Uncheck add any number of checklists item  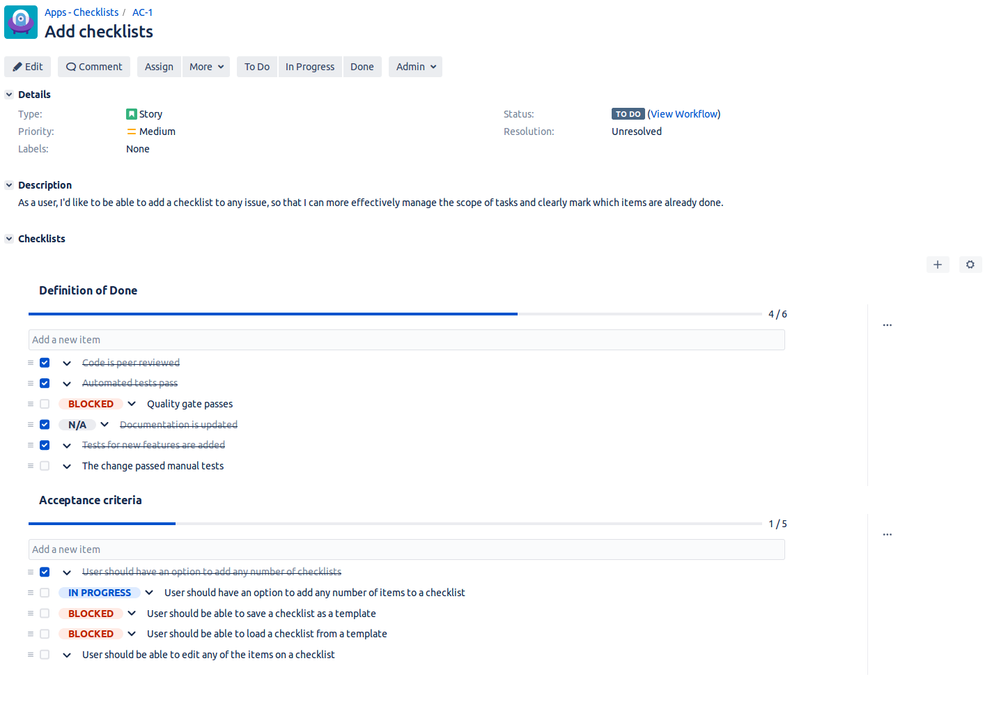(45, 572)
